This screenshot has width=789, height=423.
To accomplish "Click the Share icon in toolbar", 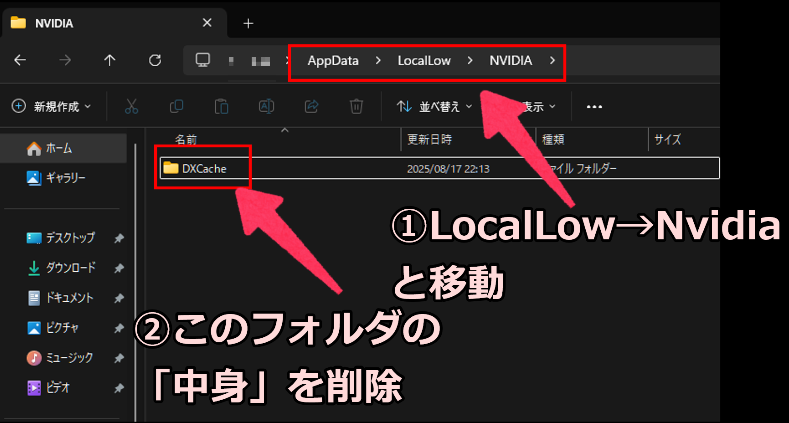I will (x=311, y=106).
